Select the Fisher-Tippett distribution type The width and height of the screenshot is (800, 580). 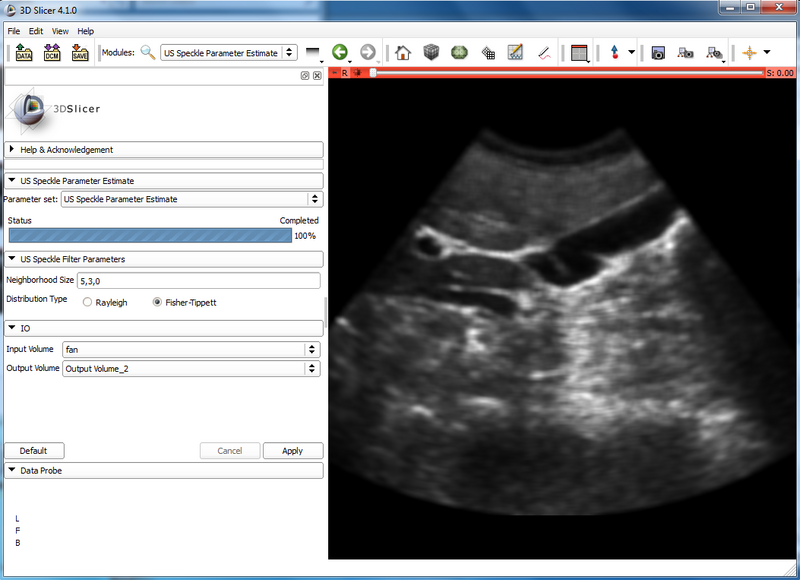tap(157, 302)
